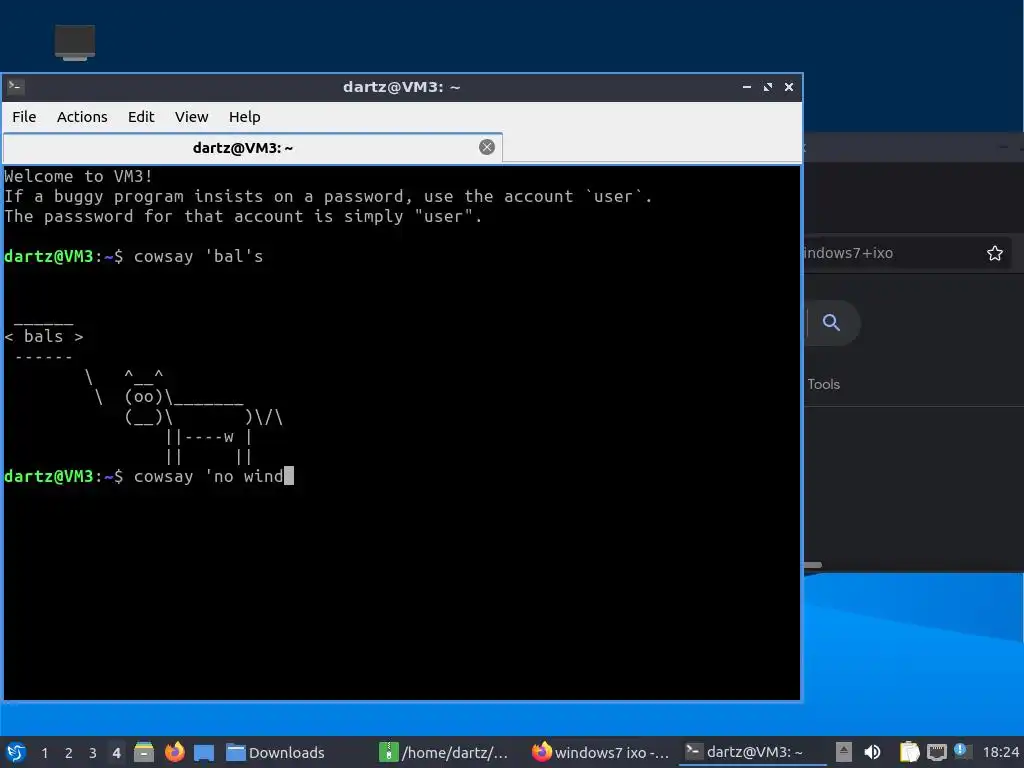The height and width of the screenshot is (768, 1024).
Task: Click the horizontal scrollbar in the browser window
Action: coord(812,566)
